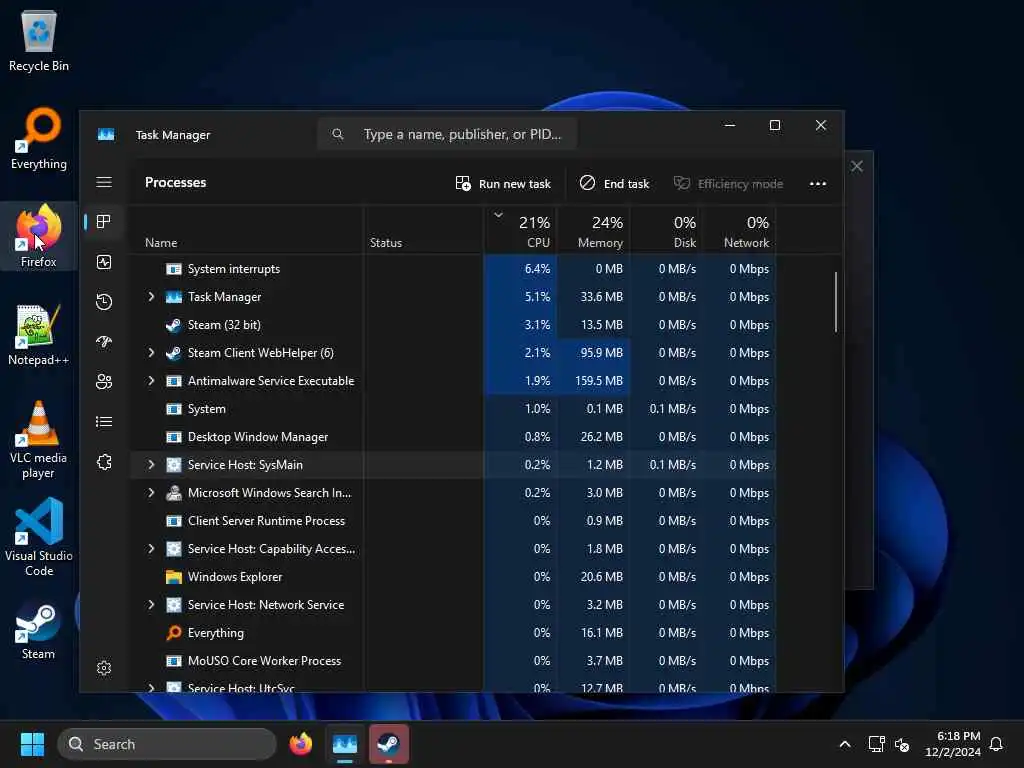The image size is (1024, 768).
Task: Sort by the Name column header
Action: pos(246,230)
